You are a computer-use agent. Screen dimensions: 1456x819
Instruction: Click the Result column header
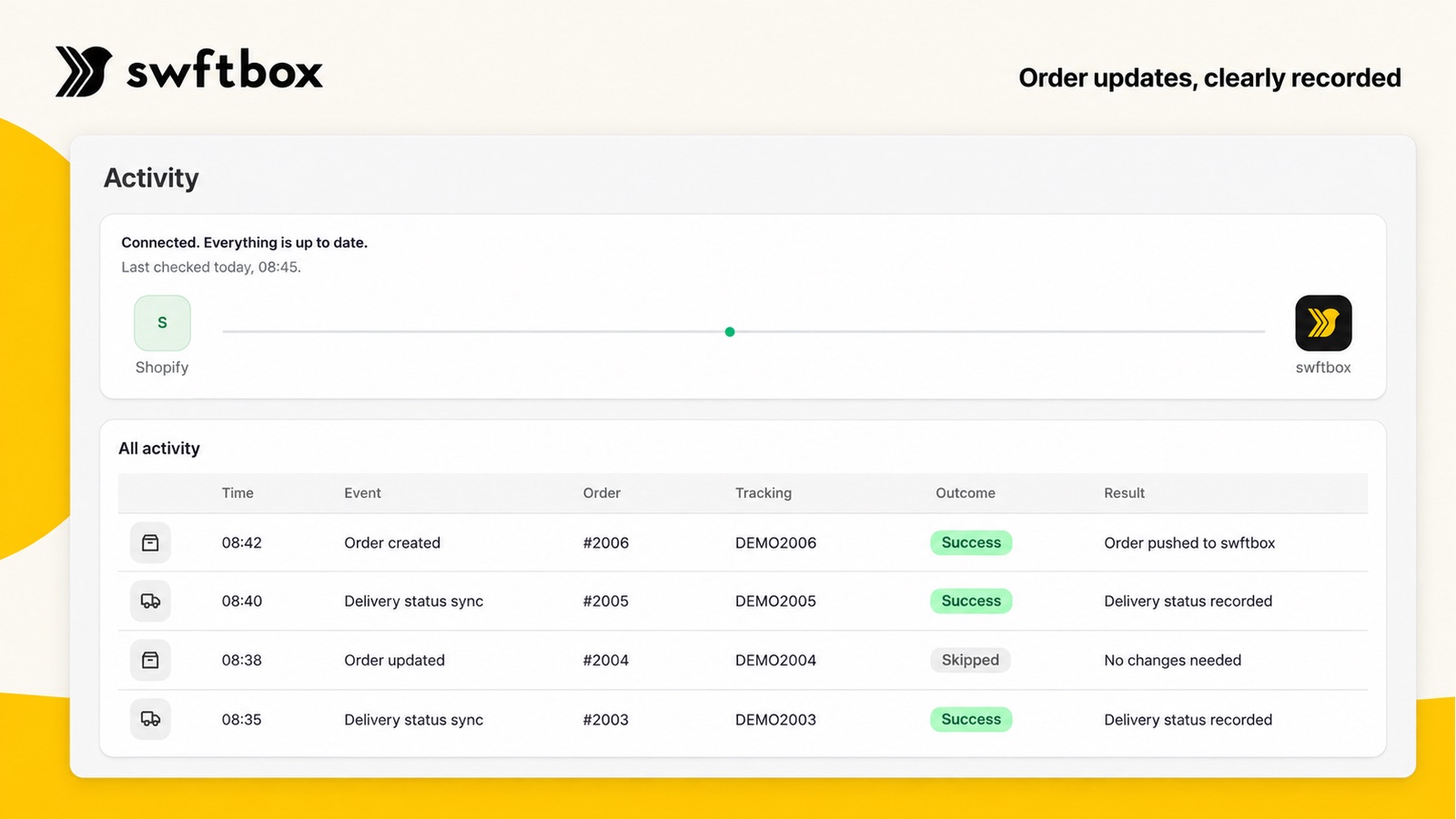click(x=1124, y=493)
